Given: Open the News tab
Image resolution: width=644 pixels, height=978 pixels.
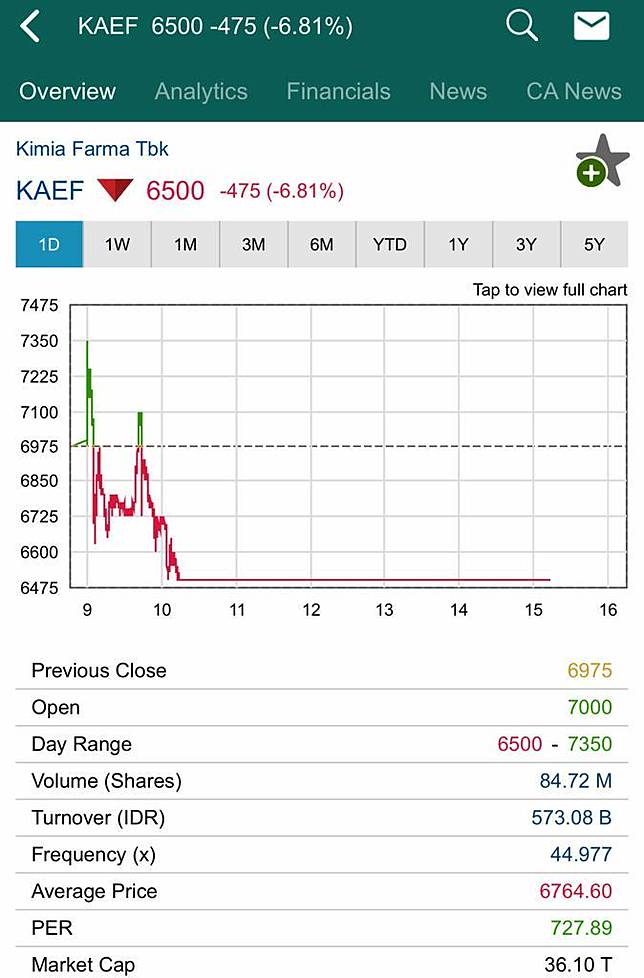Looking at the screenshot, I should 458,92.
